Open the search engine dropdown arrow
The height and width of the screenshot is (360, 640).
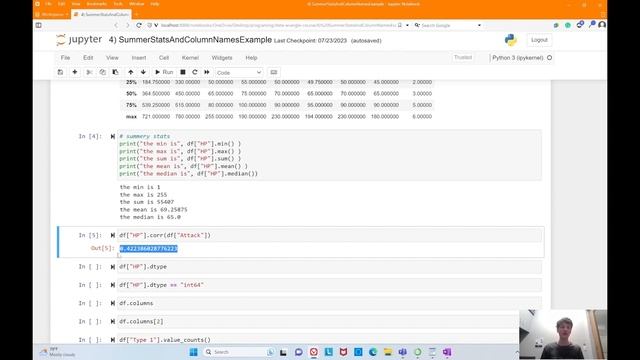point(479,25)
